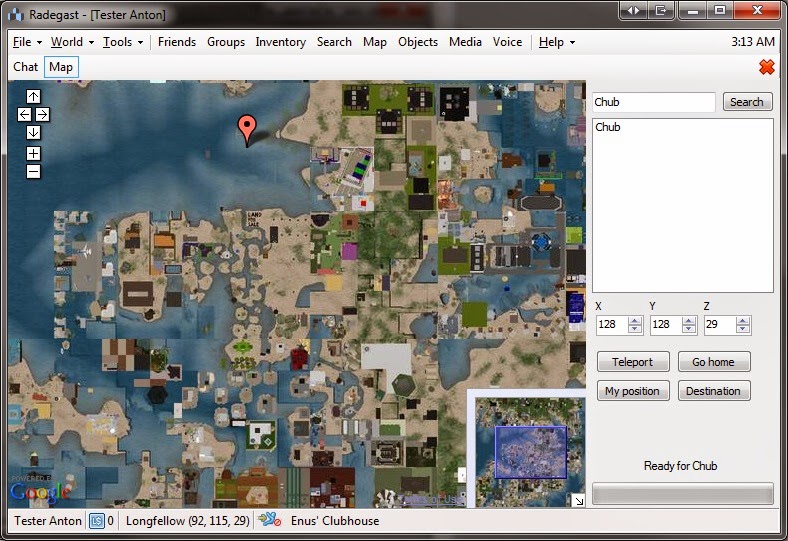Zoom in the map with the plus

pos(33,153)
